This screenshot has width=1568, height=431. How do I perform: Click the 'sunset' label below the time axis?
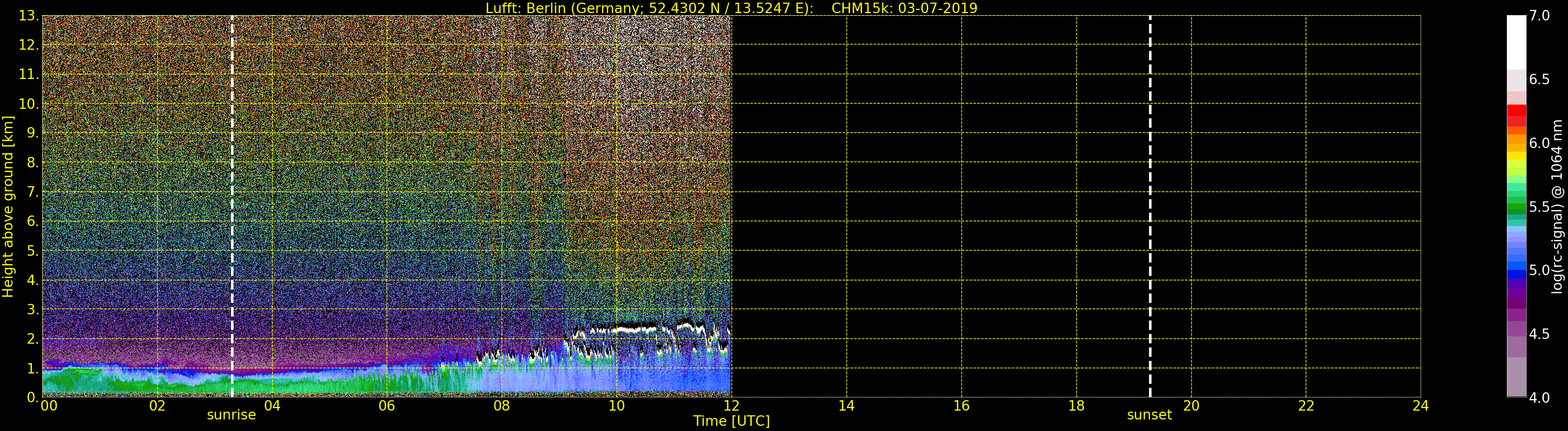(1149, 415)
